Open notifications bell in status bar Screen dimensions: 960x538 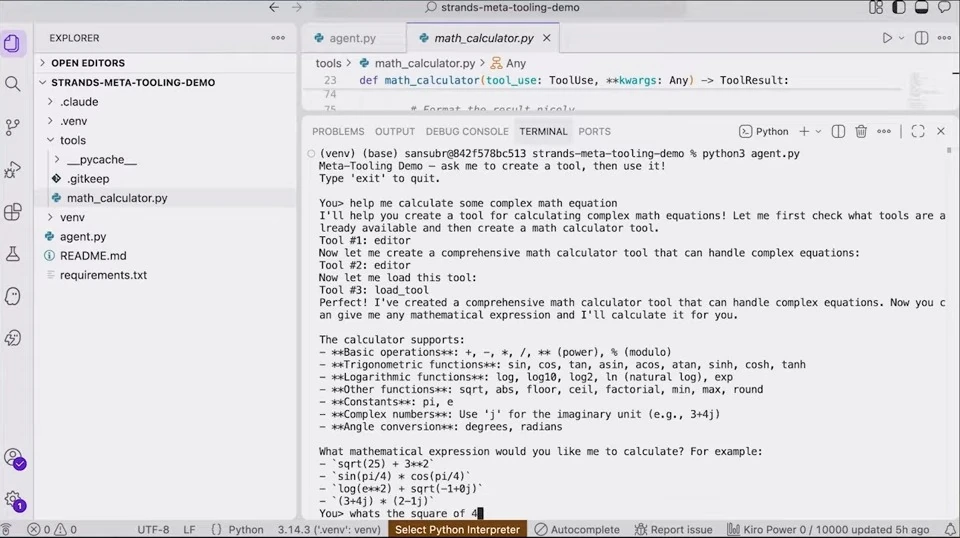click(950, 529)
